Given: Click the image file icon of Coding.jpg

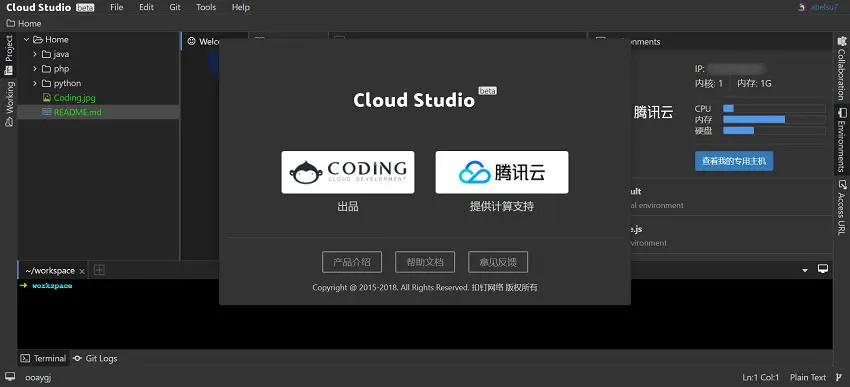Looking at the screenshot, I should point(47,98).
